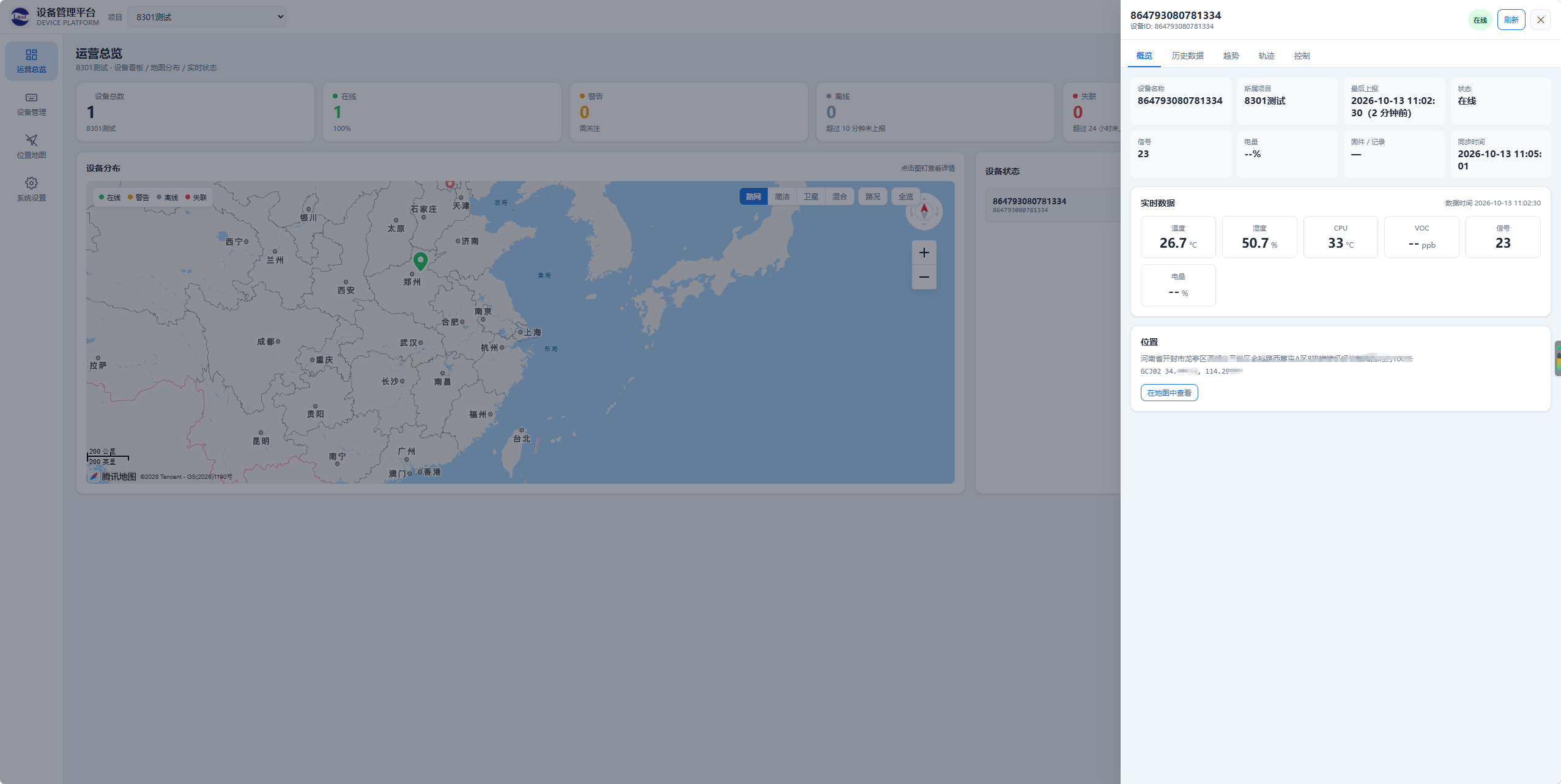1561x784 pixels.
Task: Click the 在线 status badge in panel header
Action: [x=1480, y=20]
